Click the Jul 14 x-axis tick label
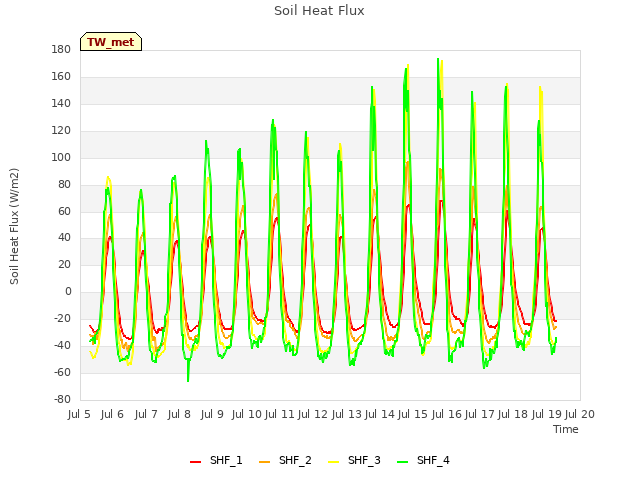The width and height of the screenshot is (640, 480). 380,414
